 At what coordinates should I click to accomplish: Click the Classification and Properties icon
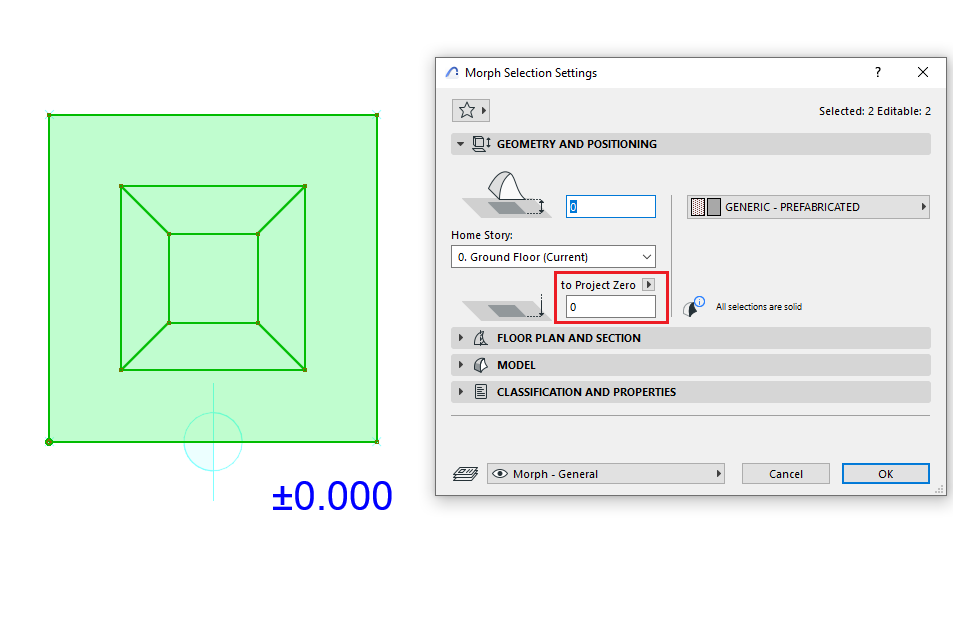click(x=481, y=392)
